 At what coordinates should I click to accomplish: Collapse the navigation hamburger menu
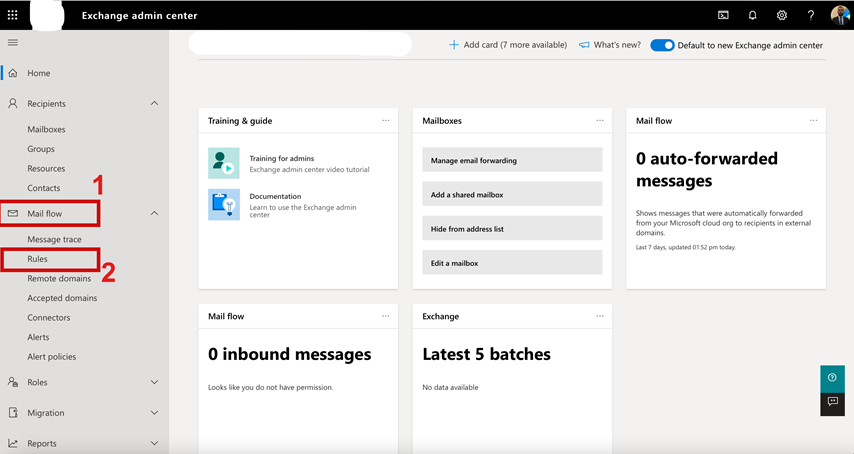tap(13, 42)
